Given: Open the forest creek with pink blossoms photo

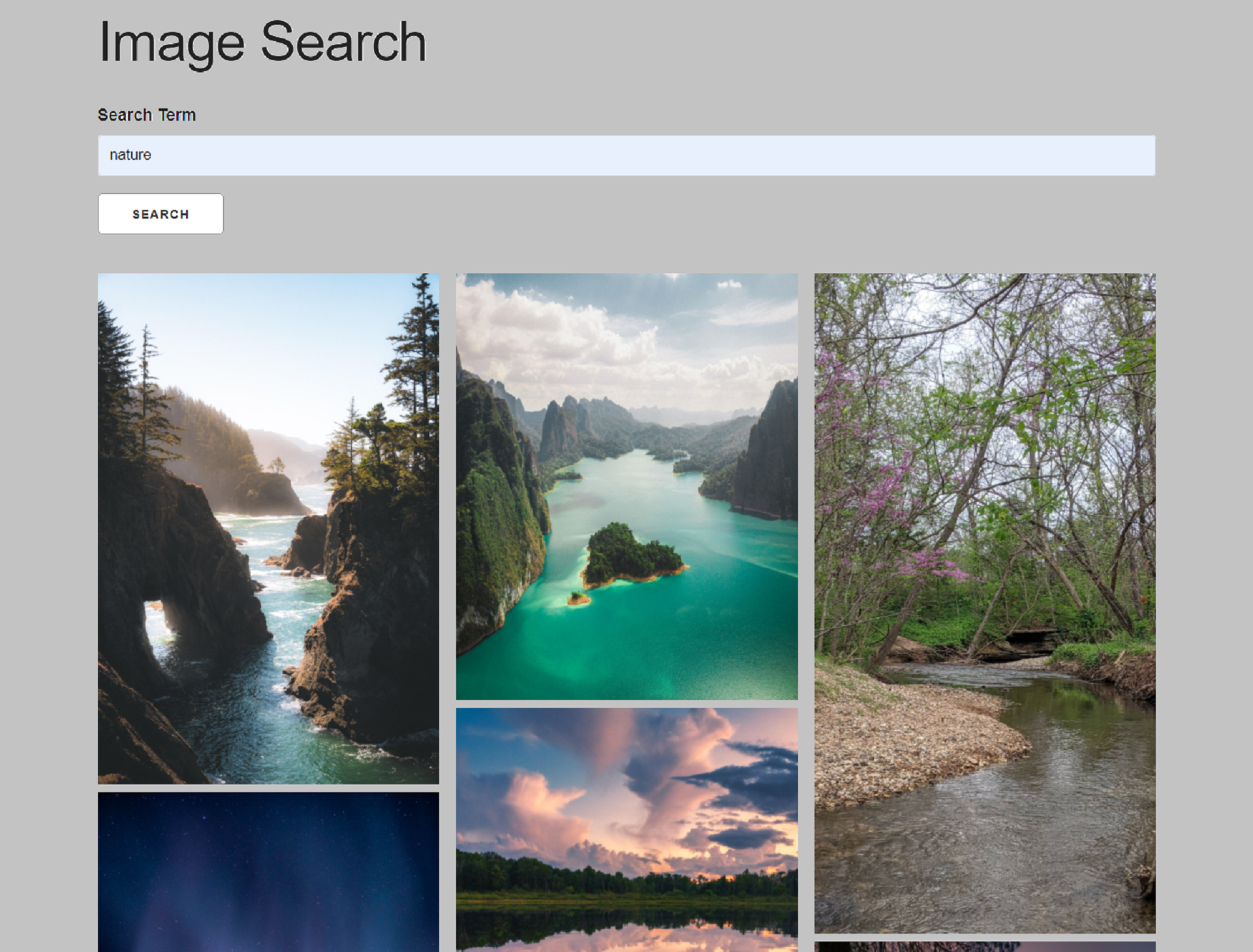Looking at the screenshot, I should [985, 603].
